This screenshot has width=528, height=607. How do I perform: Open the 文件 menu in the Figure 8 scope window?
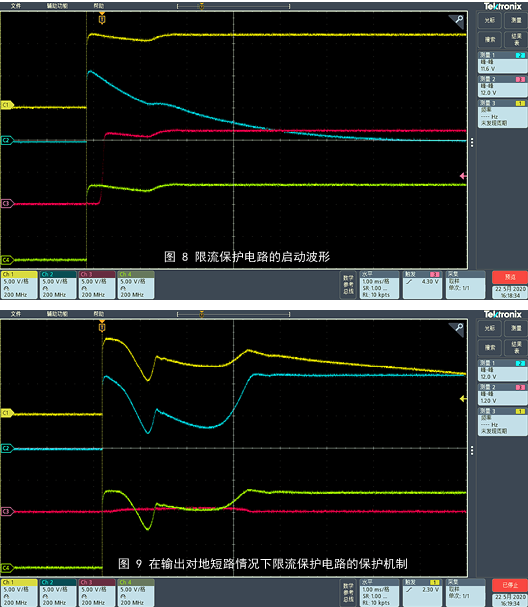coord(15,6)
